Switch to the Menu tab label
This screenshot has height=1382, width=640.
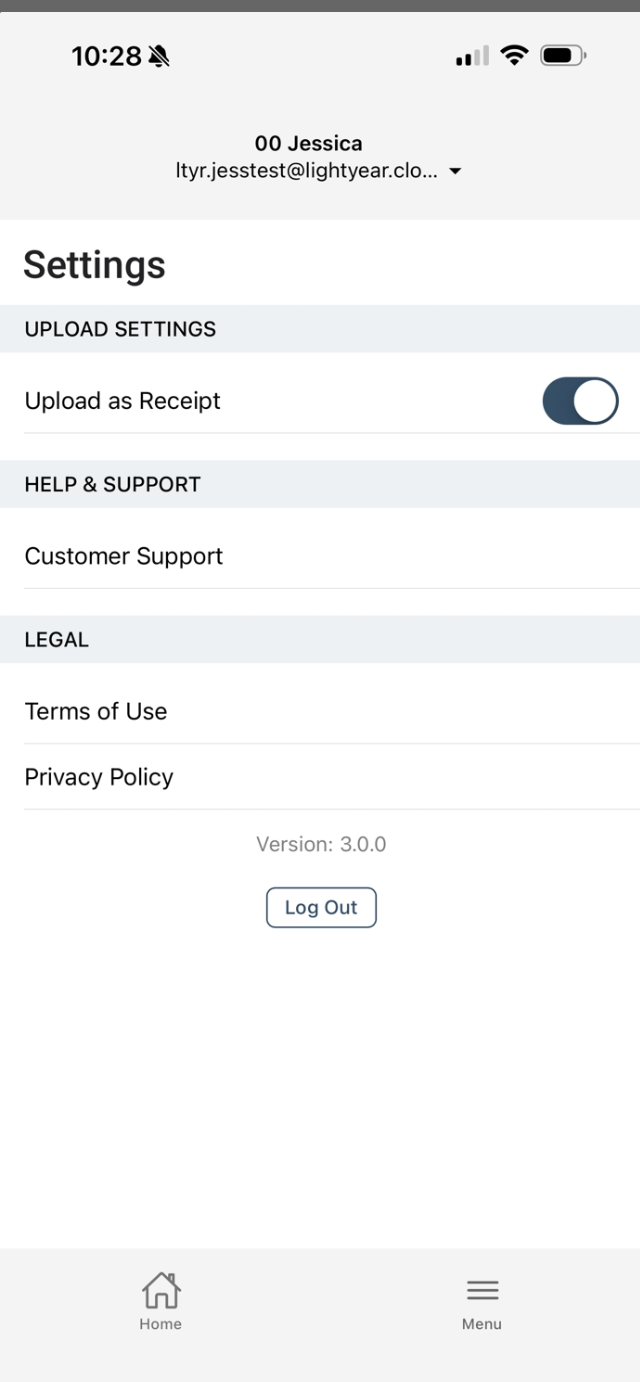(482, 1324)
